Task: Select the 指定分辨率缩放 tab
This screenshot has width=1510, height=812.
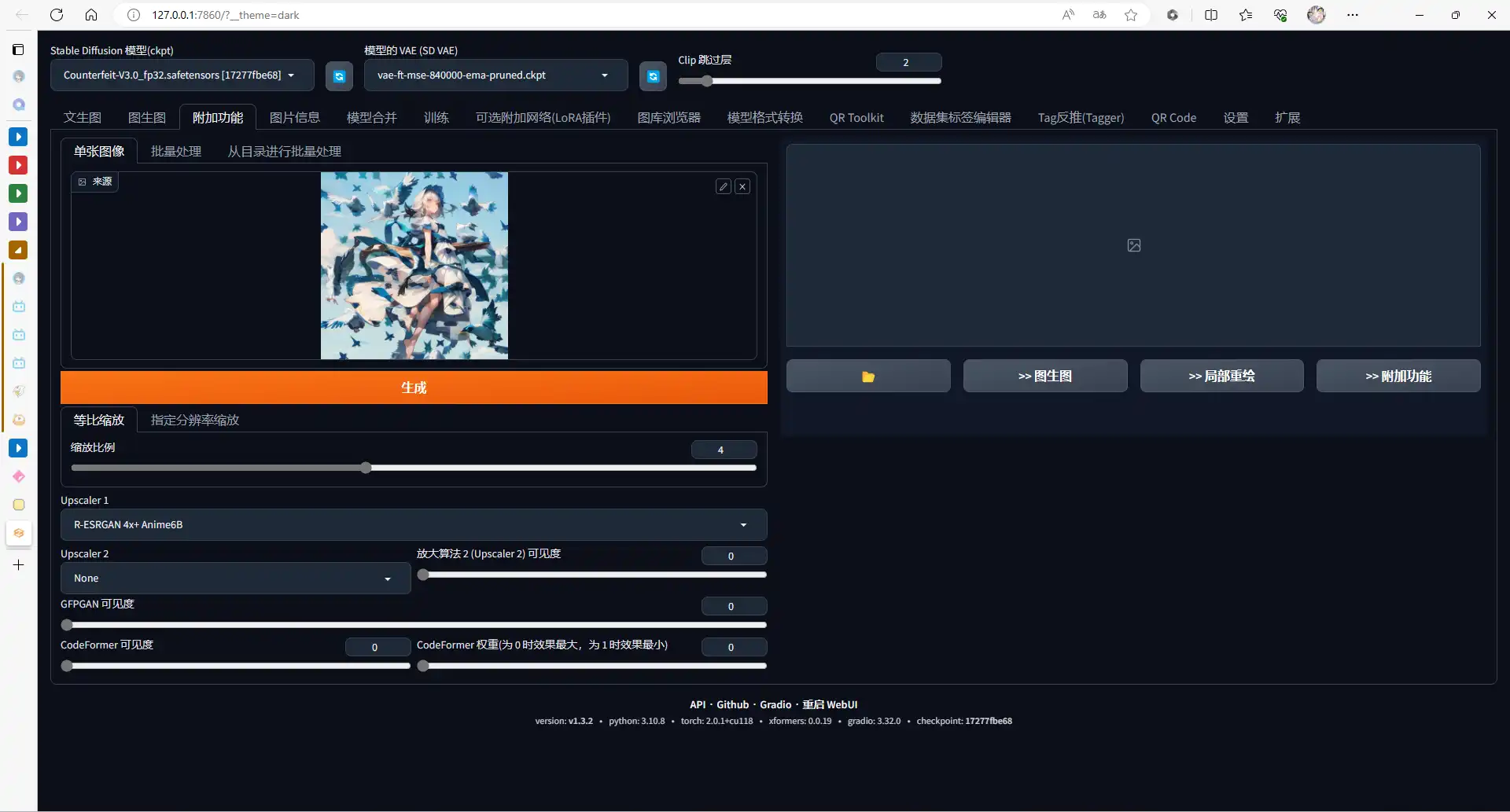Action: tap(195, 421)
